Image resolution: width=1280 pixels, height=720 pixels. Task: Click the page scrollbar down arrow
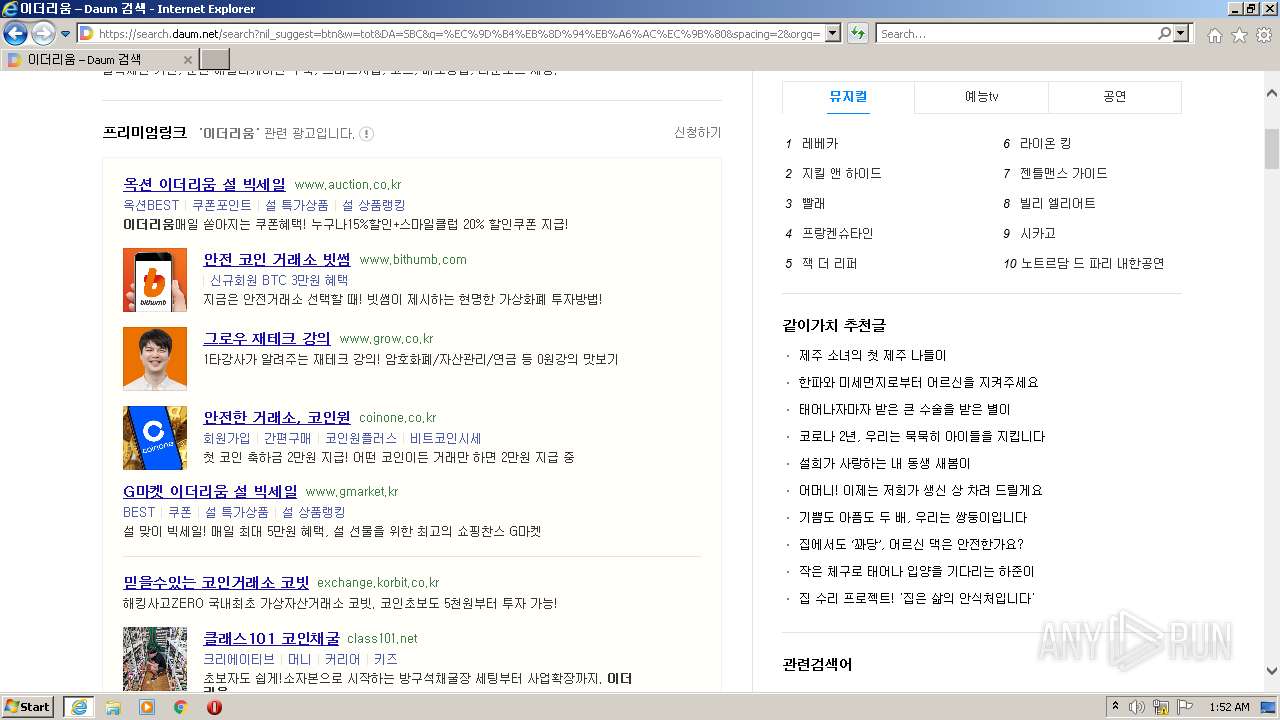tap(1272, 671)
